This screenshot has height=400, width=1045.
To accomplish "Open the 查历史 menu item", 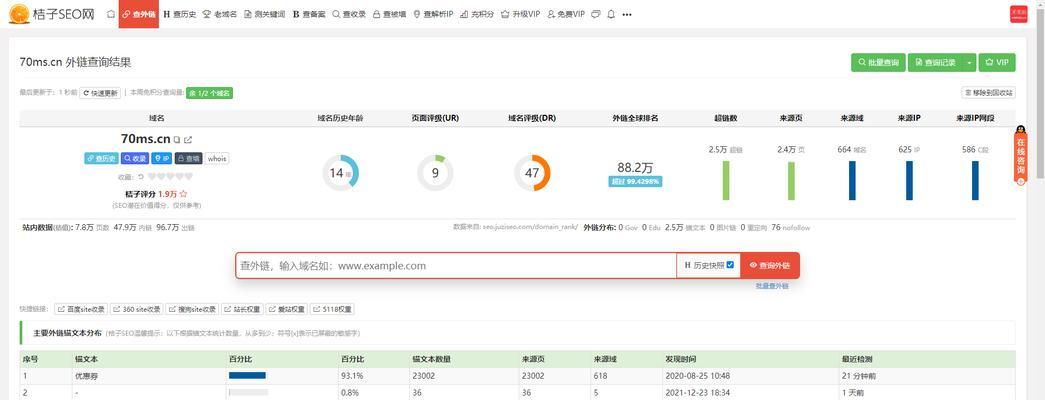I will pyautogui.click(x=180, y=14).
